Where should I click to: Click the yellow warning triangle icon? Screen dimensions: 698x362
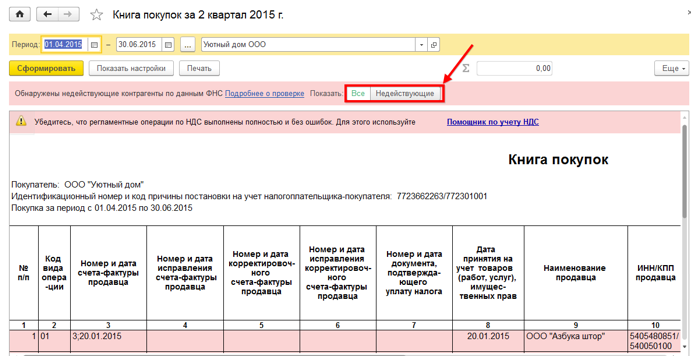[21, 121]
